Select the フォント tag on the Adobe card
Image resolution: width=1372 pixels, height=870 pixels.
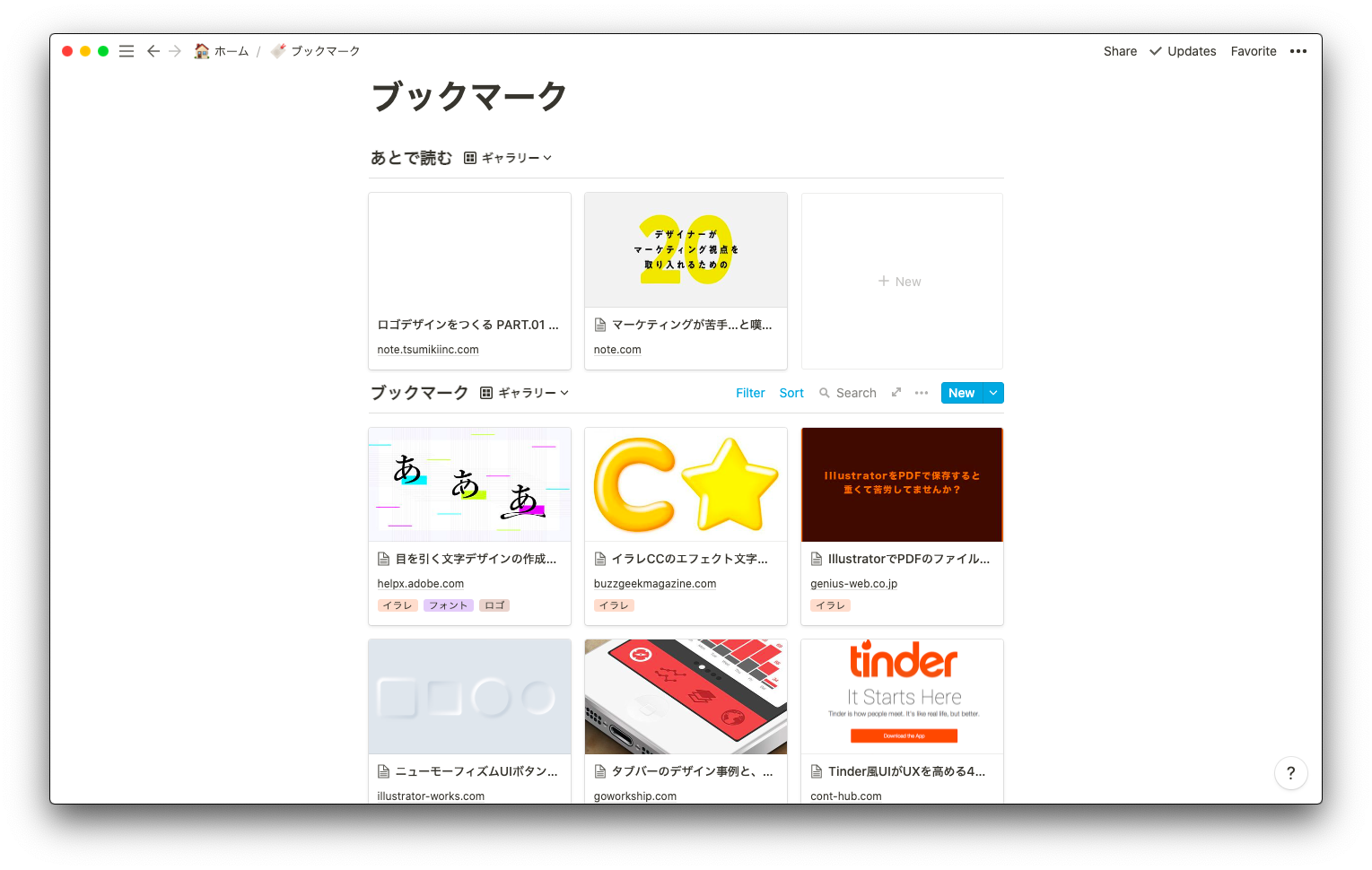[x=449, y=605]
